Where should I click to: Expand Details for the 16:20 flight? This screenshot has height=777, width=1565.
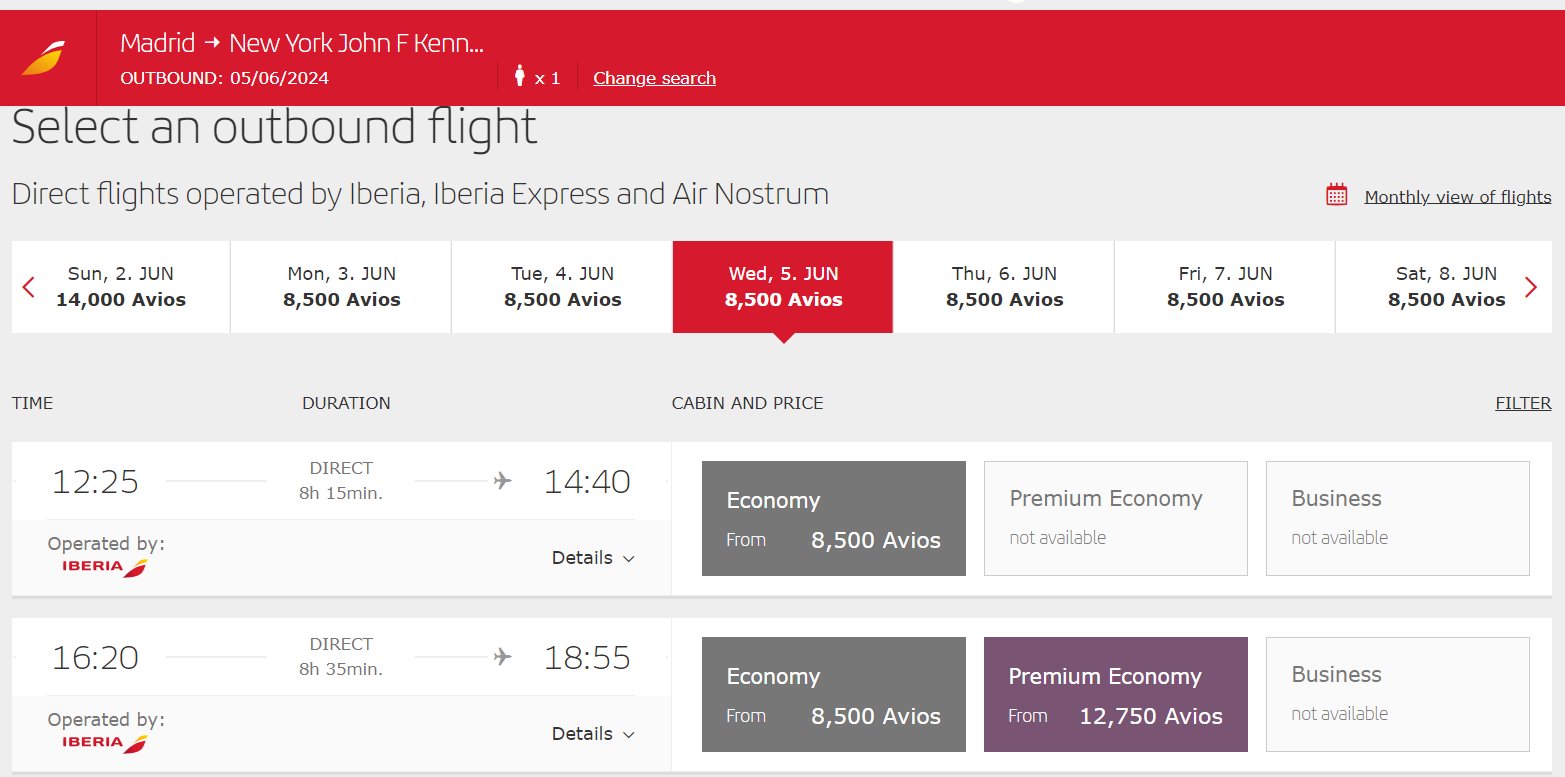tap(593, 734)
